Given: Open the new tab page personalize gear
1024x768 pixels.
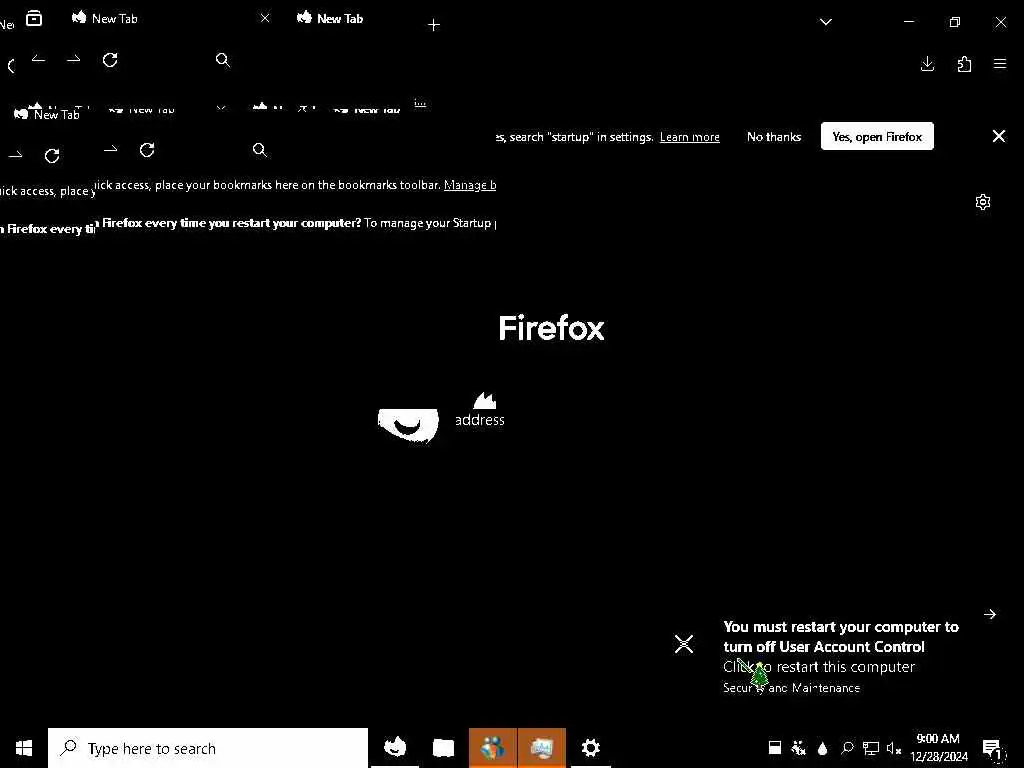Looking at the screenshot, I should (983, 202).
